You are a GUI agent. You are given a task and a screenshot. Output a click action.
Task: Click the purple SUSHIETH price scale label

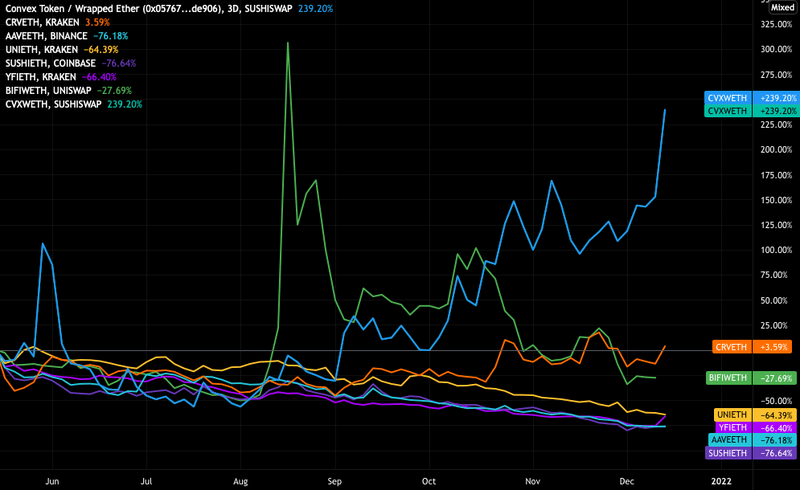(728, 453)
